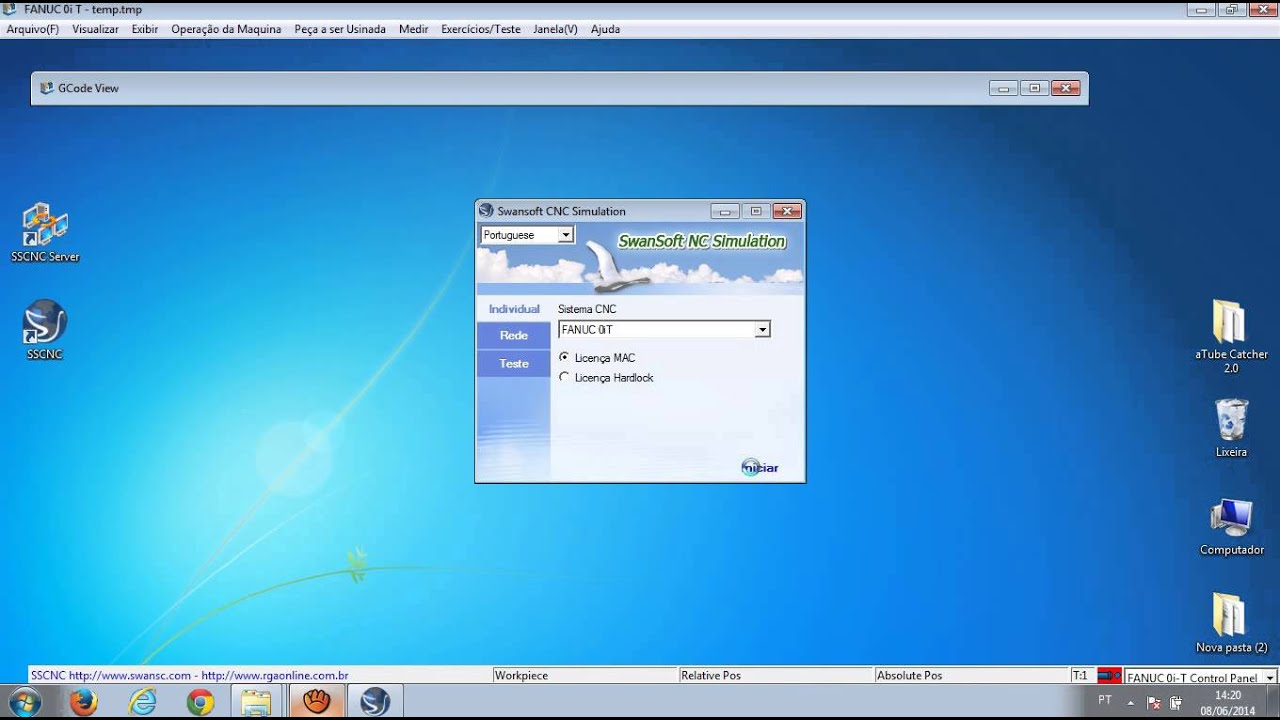Close the Swansoft CNC Simulation dialog
This screenshot has height=720, width=1280.
pyautogui.click(x=787, y=211)
